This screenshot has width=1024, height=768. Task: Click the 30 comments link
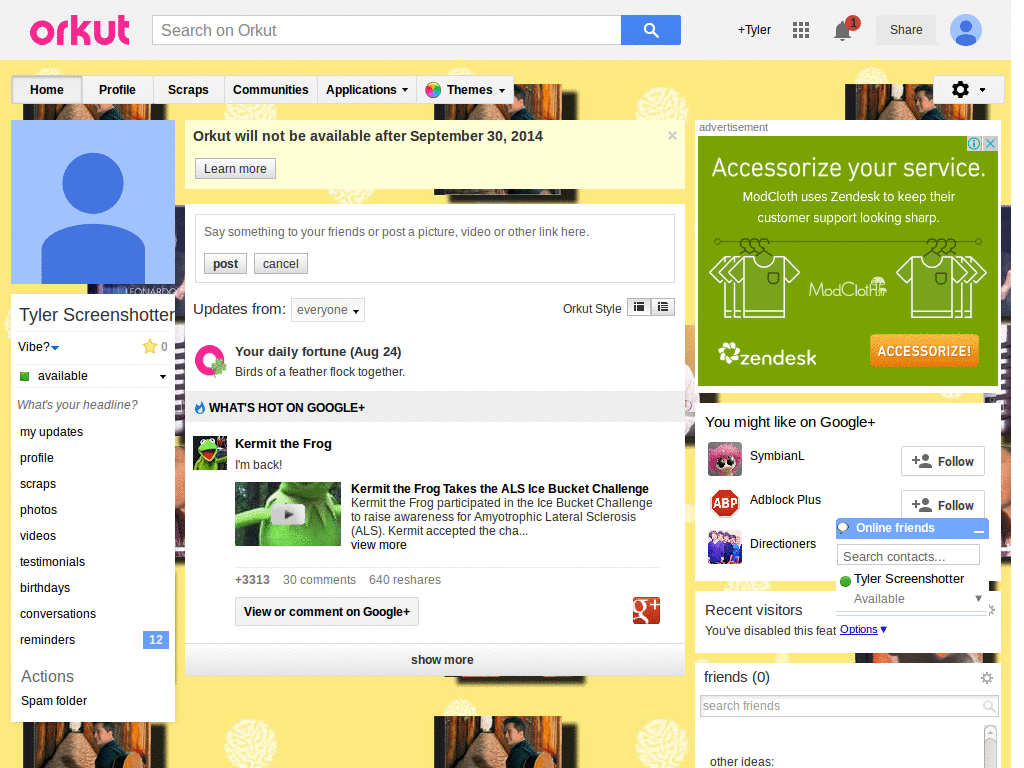(319, 580)
